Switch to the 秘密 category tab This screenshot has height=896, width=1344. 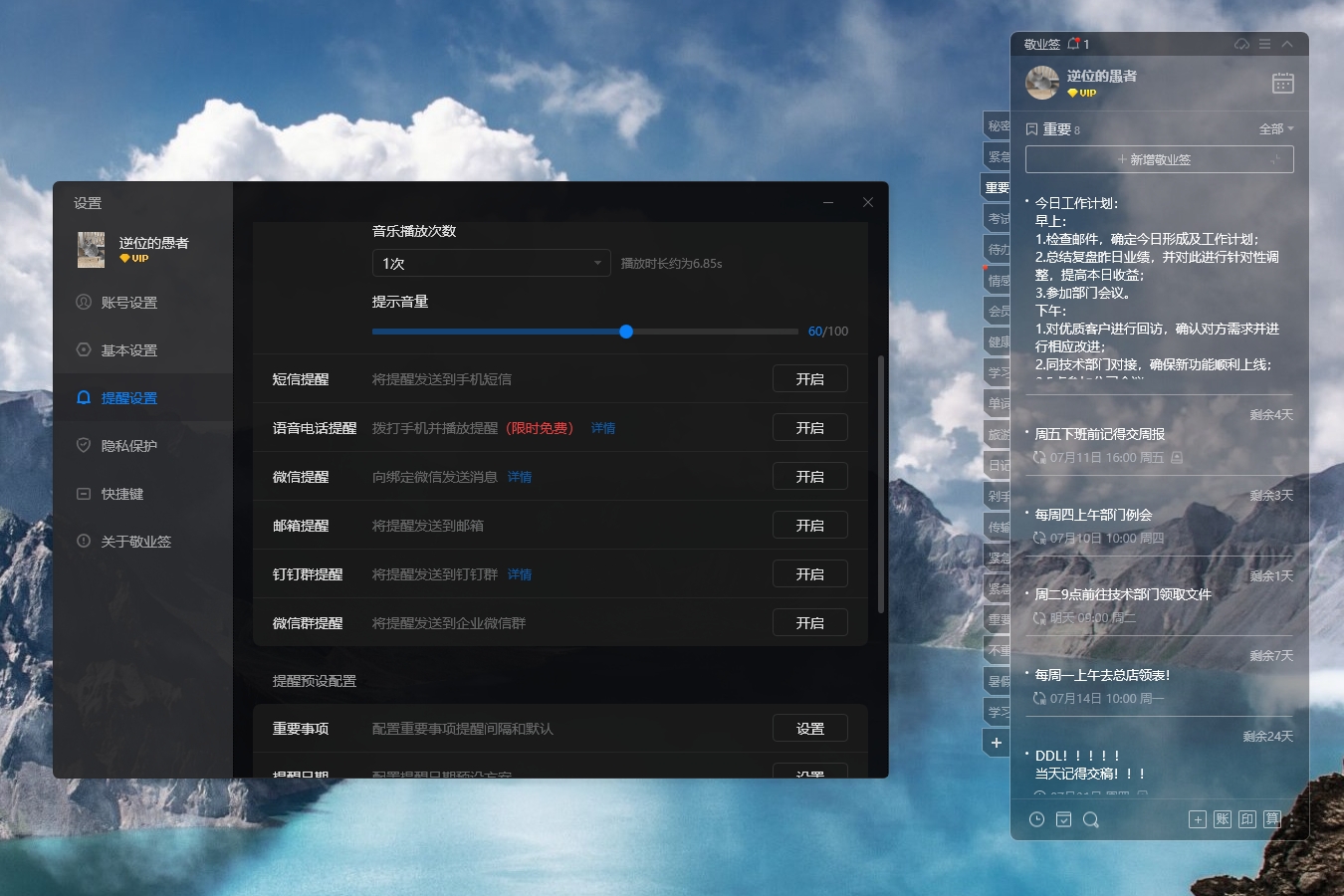click(x=998, y=125)
